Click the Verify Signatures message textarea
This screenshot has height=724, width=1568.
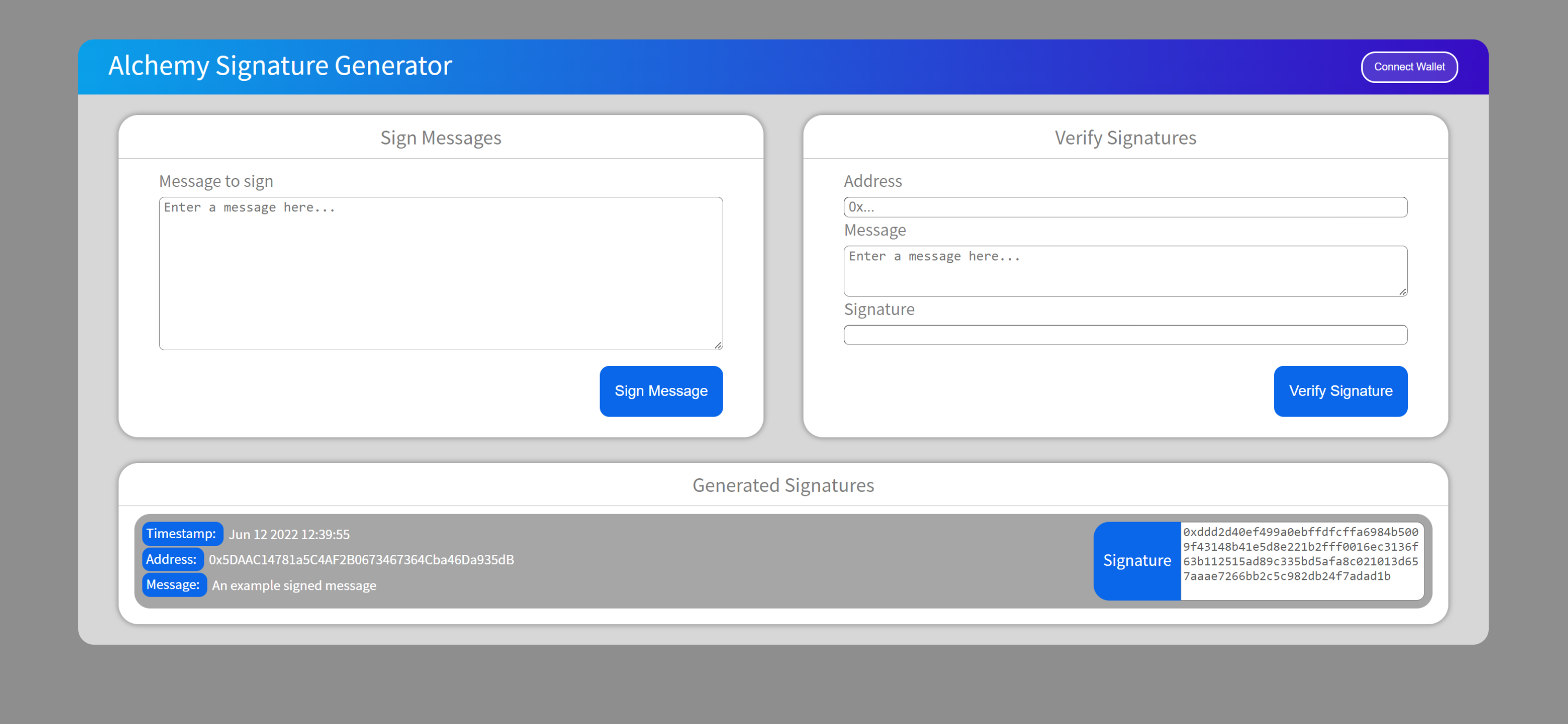click(1125, 271)
